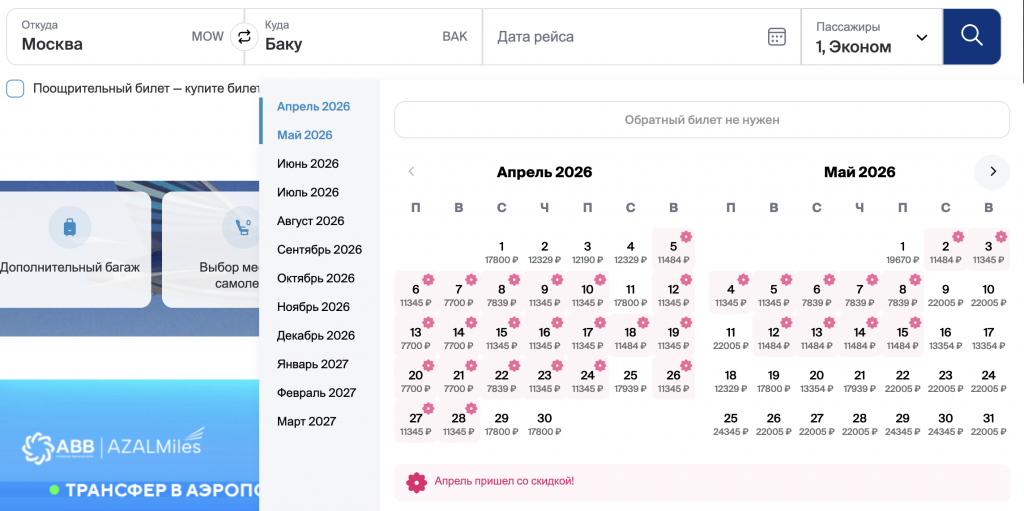This screenshot has width=1024, height=511.
Task: Select April 14 priced 7700 ₽
Action: pos(458,338)
